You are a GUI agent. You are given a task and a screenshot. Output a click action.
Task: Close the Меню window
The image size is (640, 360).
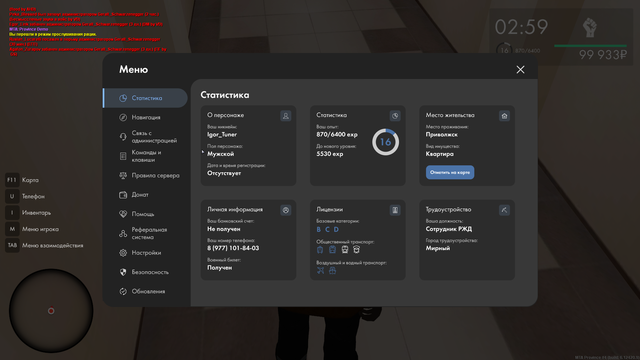[x=520, y=70]
